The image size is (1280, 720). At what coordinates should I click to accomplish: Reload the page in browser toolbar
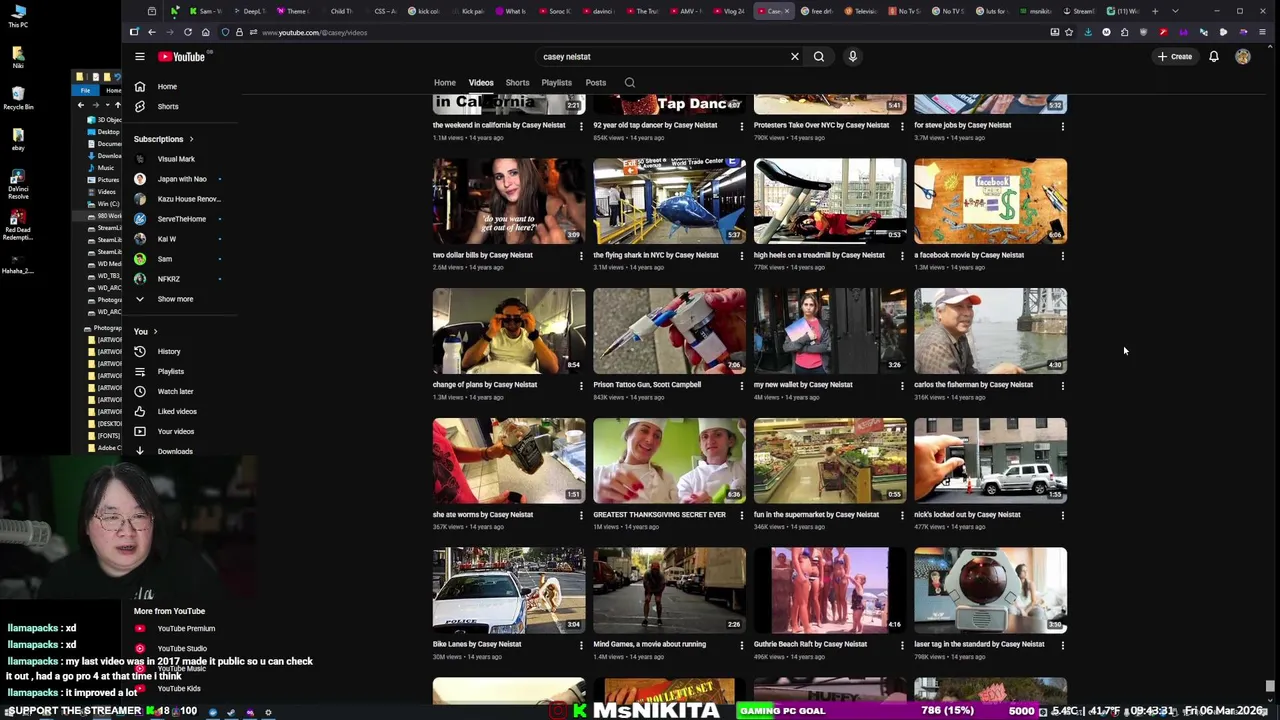click(187, 32)
